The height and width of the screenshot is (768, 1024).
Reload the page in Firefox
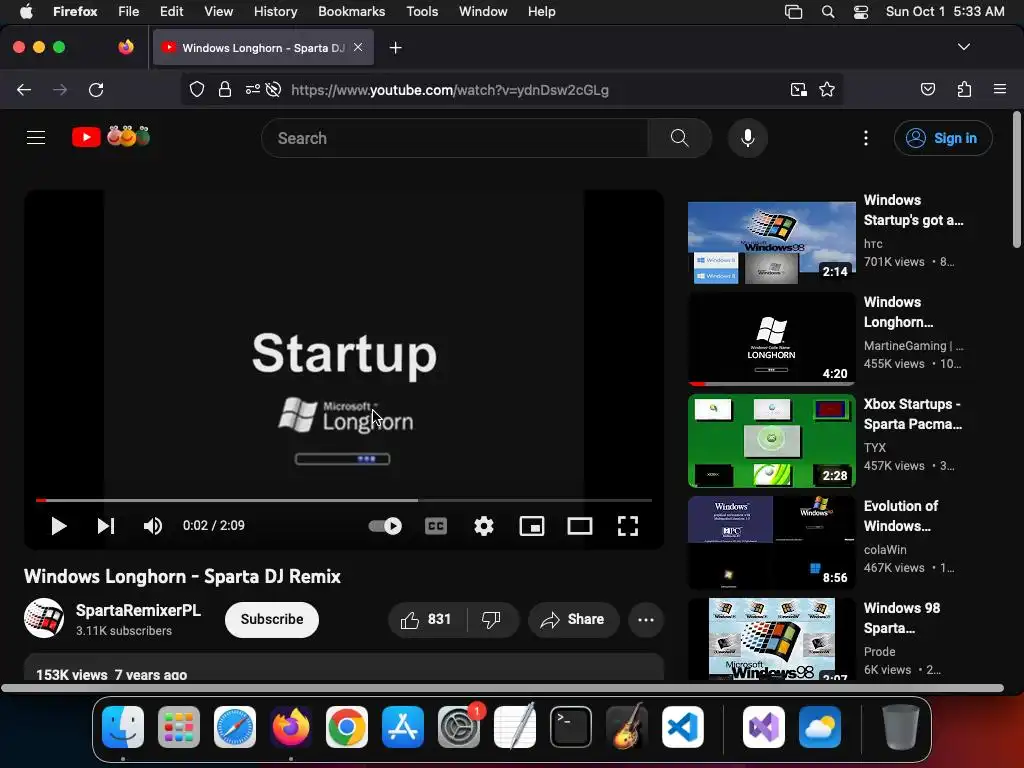click(x=96, y=89)
